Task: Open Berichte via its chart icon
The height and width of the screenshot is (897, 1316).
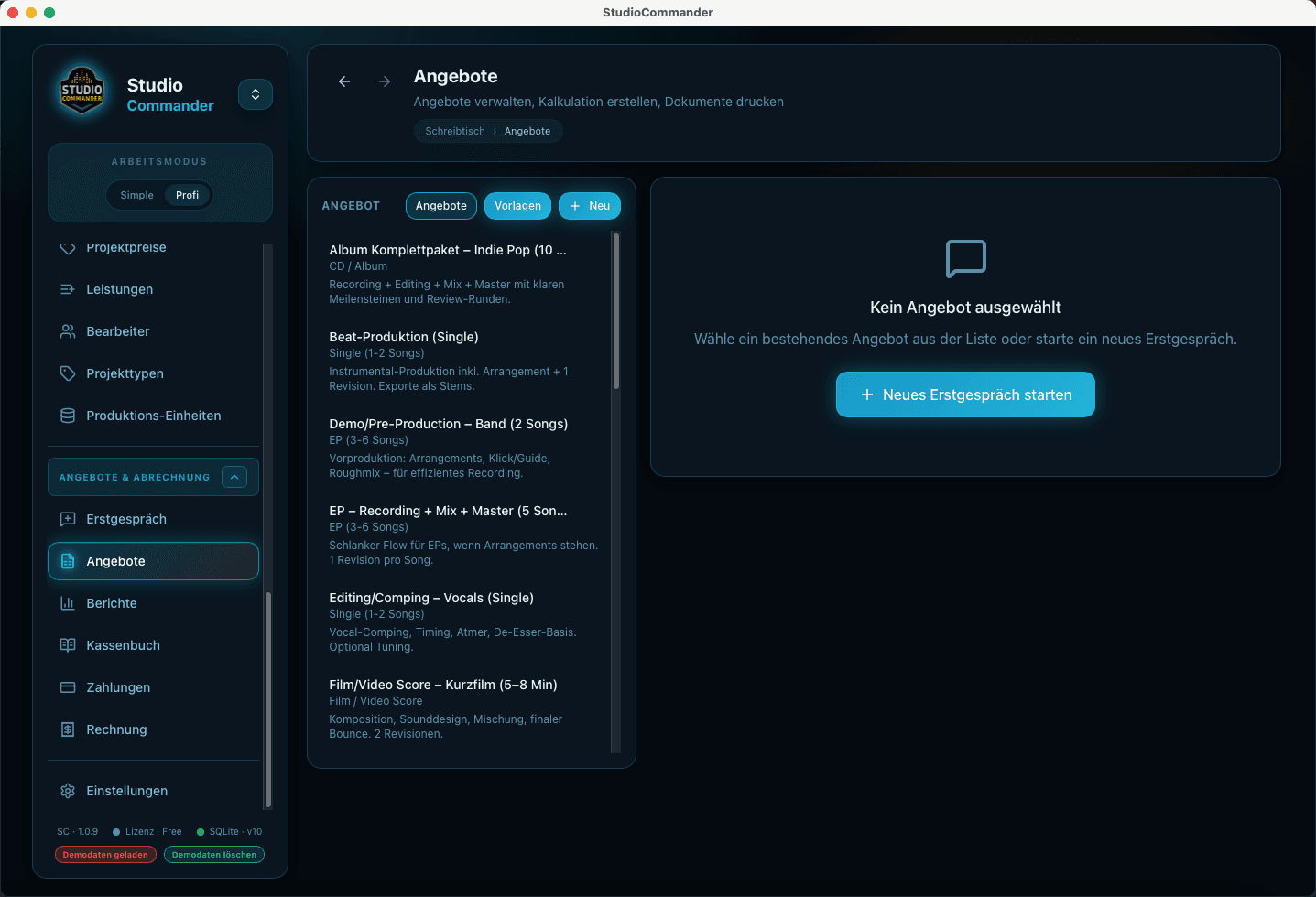Action: [68, 603]
